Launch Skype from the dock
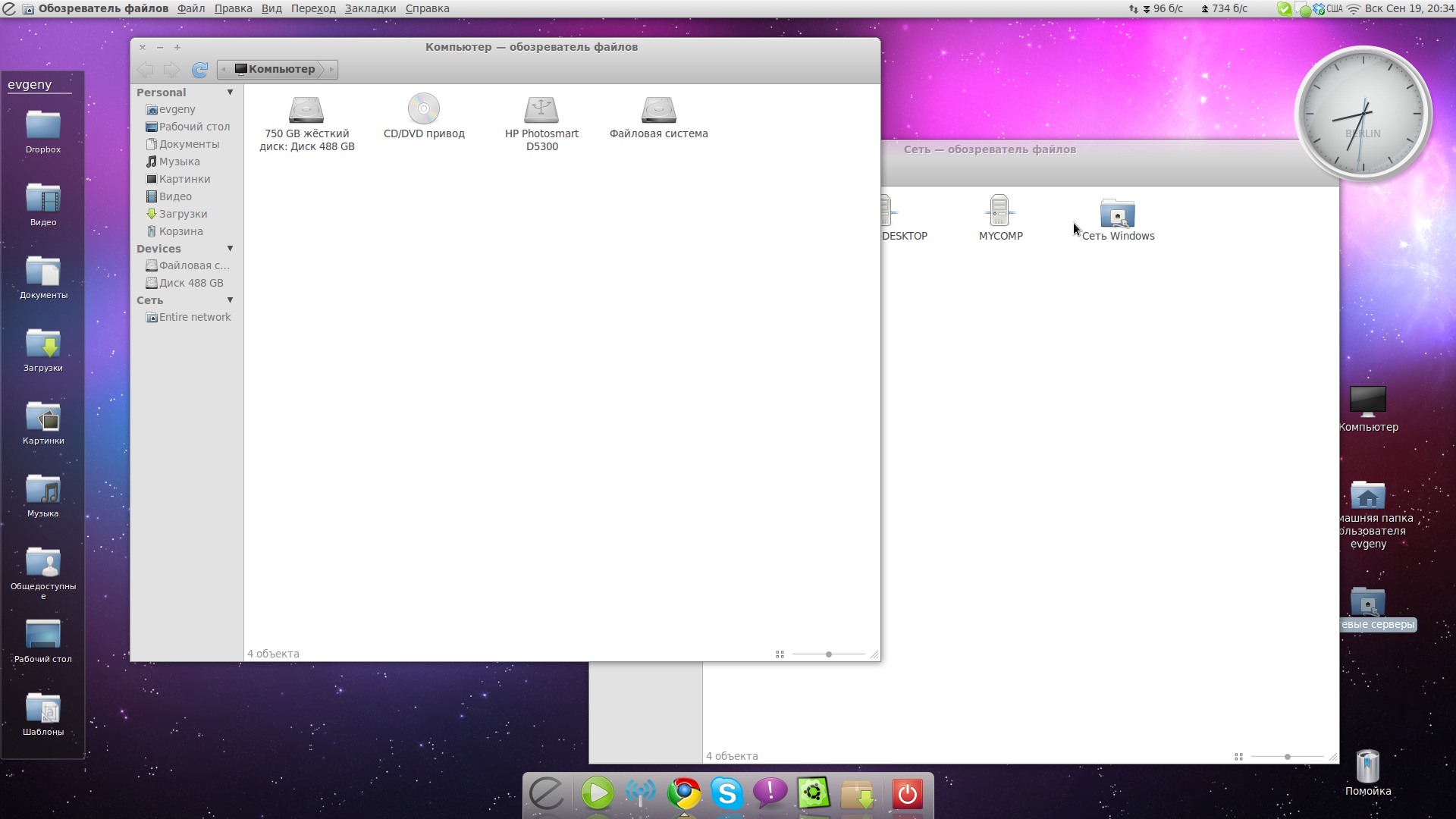 click(726, 793)
